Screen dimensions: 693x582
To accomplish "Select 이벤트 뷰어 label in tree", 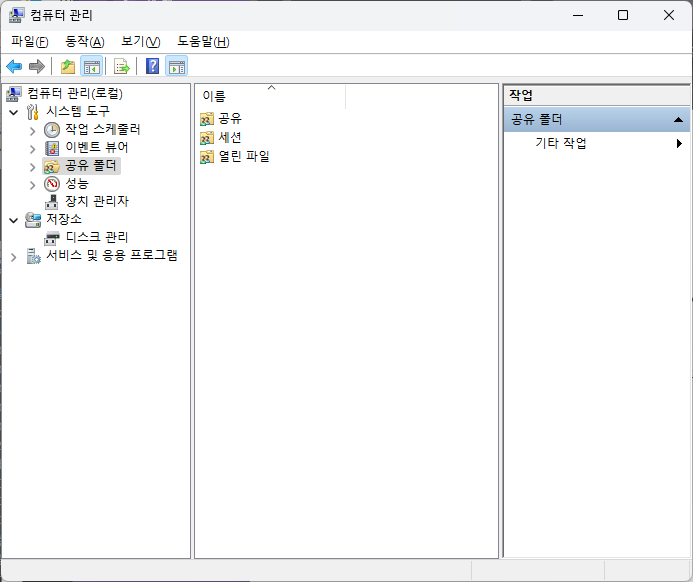I will click(x=97, y=147).
